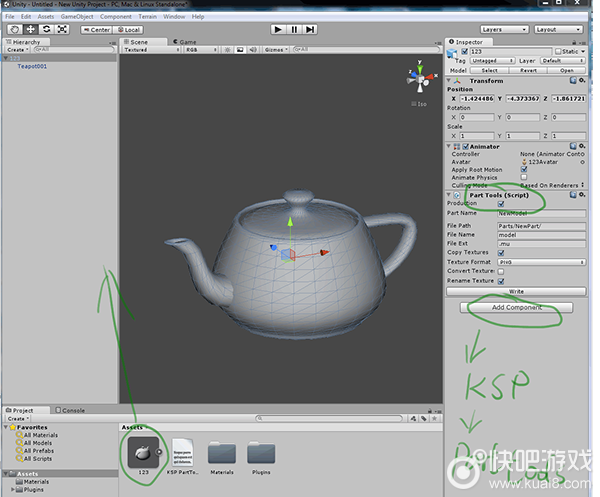Viewport: 600px width, 497px height.
Task: Toggle the Static checkbox
Action: pos(558,51)
